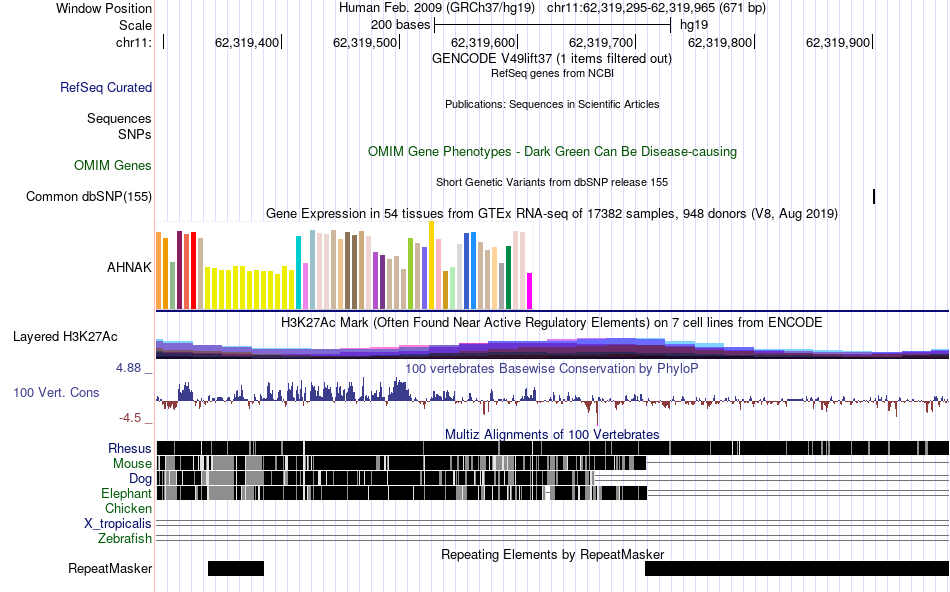Click the RepeatMasker track label
The height and width of the screenshot is (592, 950).
click(x=110, y=568)
